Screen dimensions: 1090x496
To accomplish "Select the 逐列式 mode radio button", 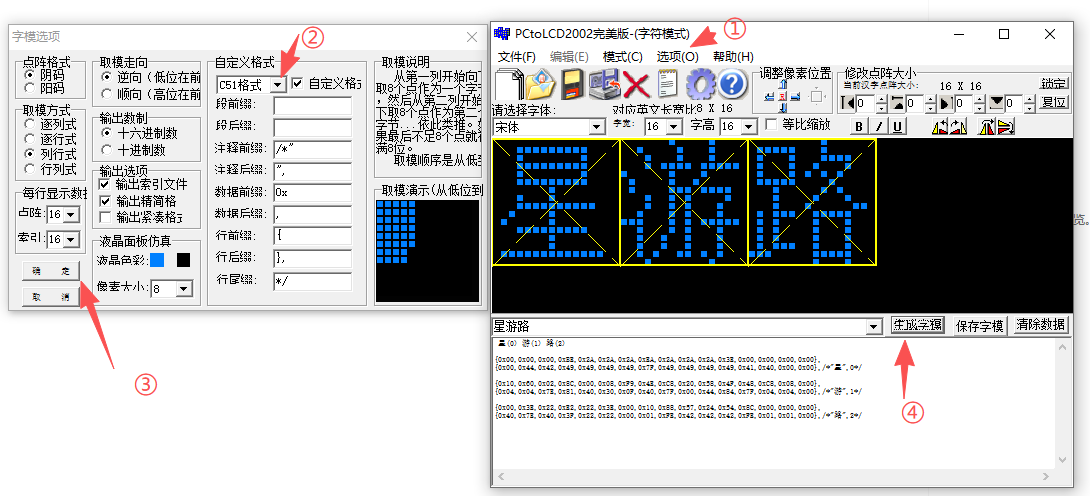I will coord(29,124).
